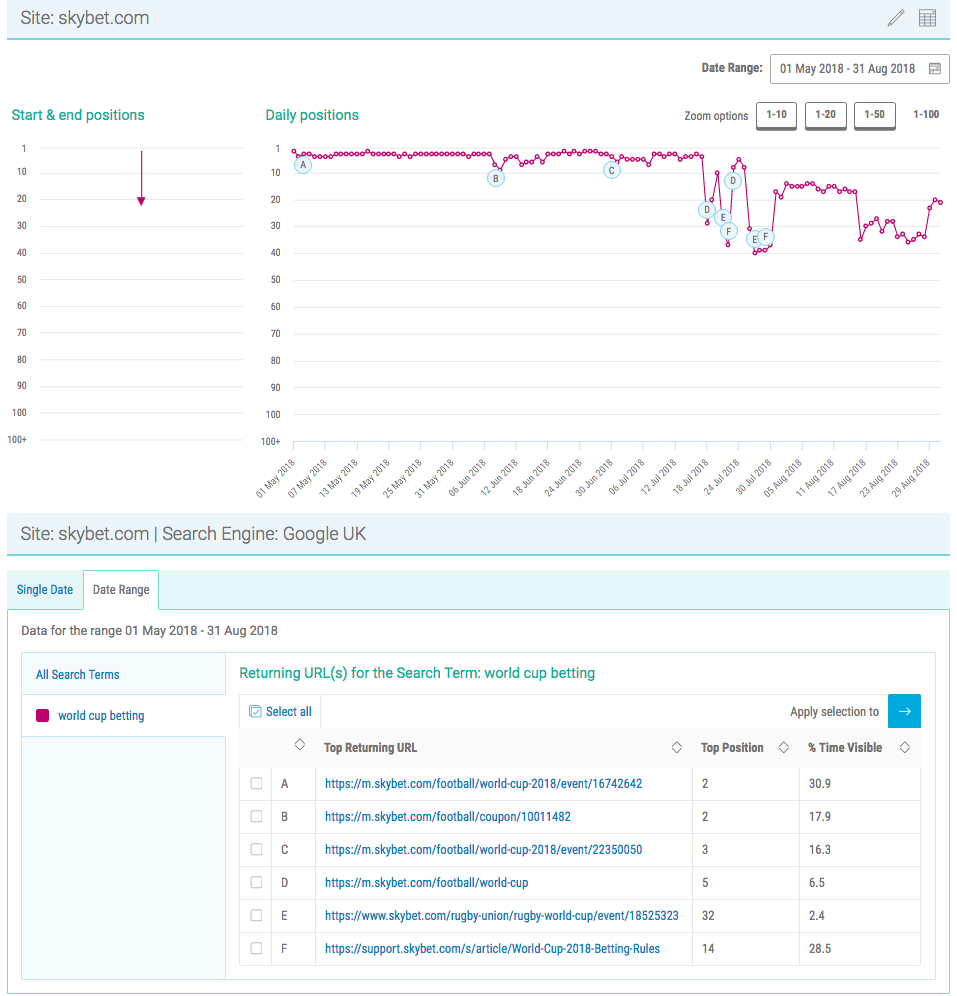Click the % Time Visible column header
The width and height of the screenshot is (957, 996).
[x=845, y=748]
